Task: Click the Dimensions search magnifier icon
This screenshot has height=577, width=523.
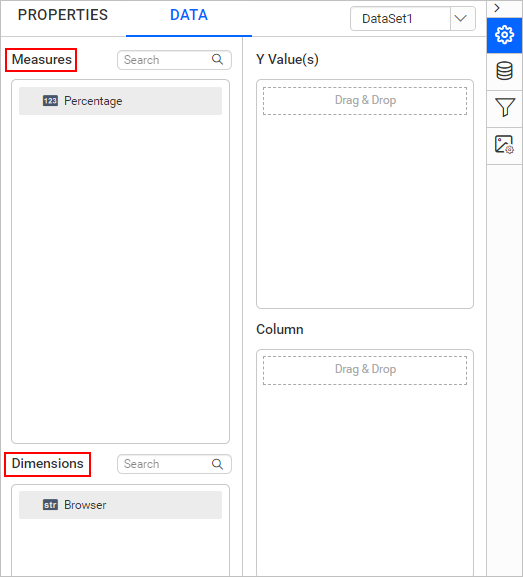Action: tap(217, 464)
